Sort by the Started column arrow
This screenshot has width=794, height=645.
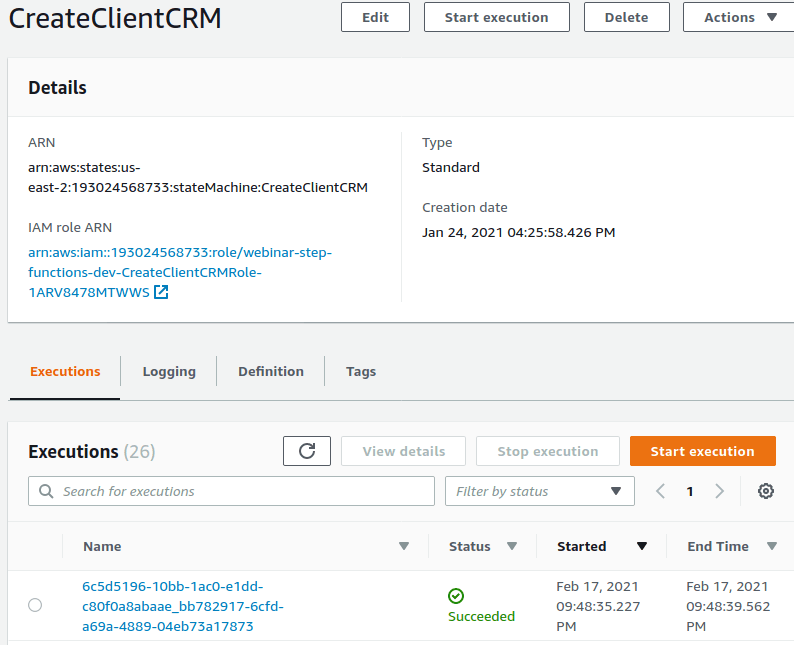pos(642,546)
